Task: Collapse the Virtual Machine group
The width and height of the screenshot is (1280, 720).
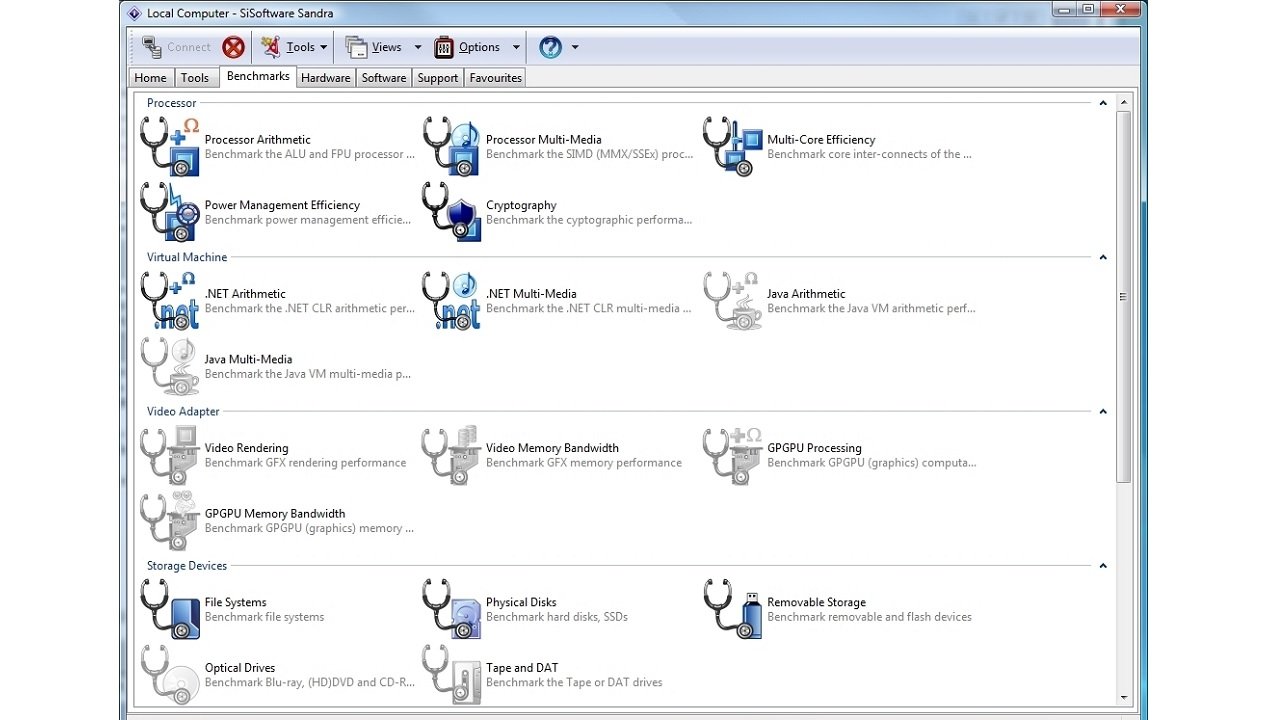Action: pos(1103,257)
